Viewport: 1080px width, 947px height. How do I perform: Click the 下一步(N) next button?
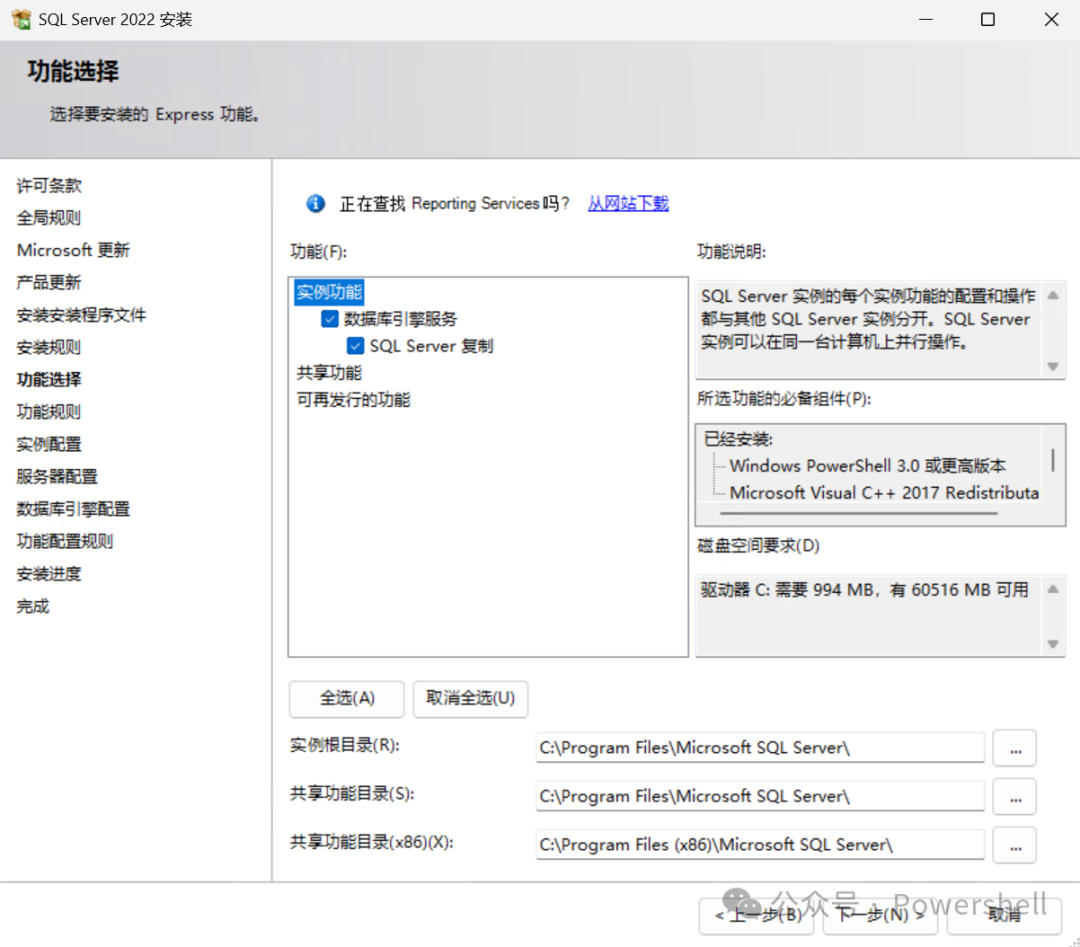(x=880, y=915)
